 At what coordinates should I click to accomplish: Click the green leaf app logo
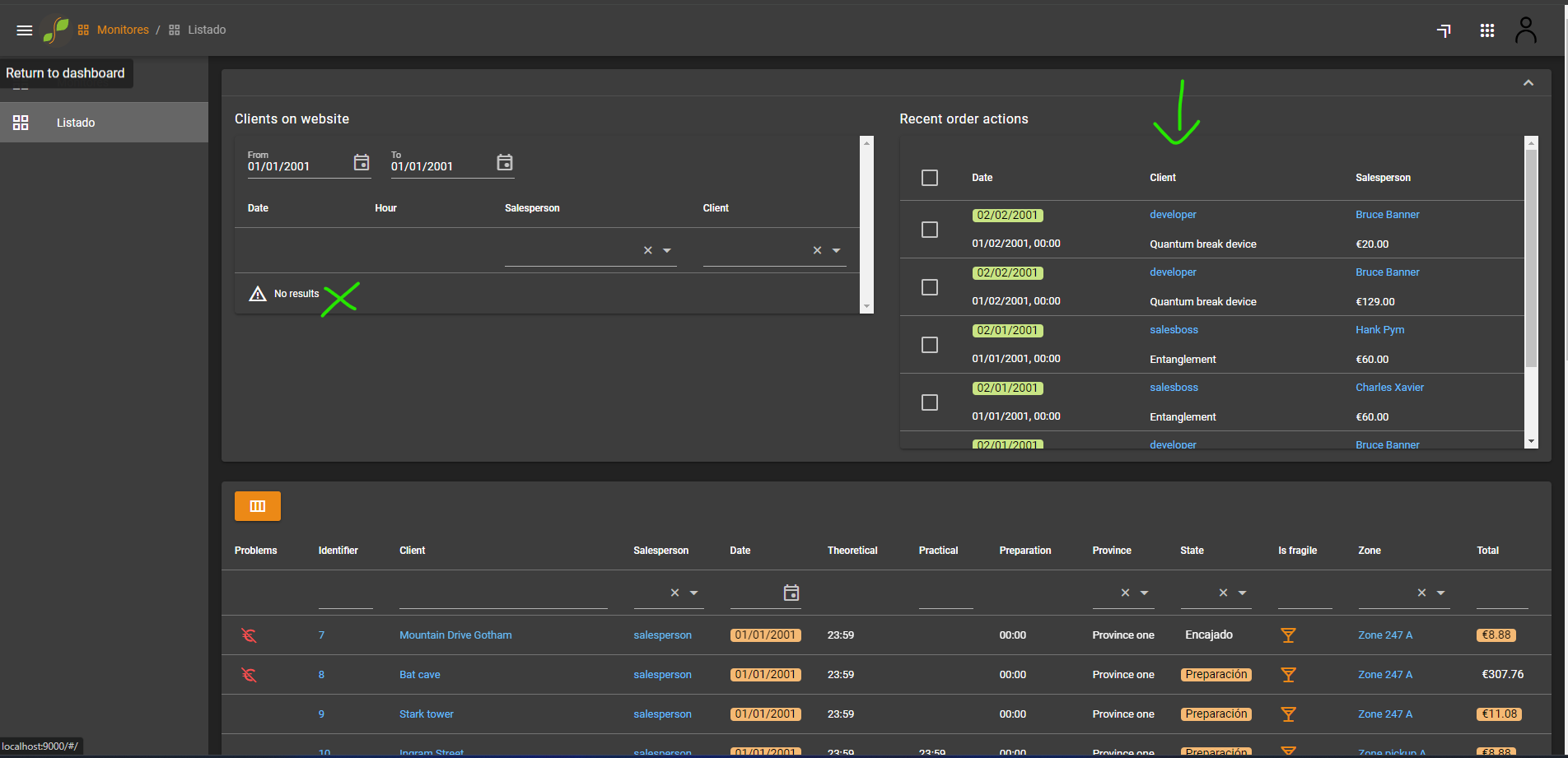(x=56, y=30)
